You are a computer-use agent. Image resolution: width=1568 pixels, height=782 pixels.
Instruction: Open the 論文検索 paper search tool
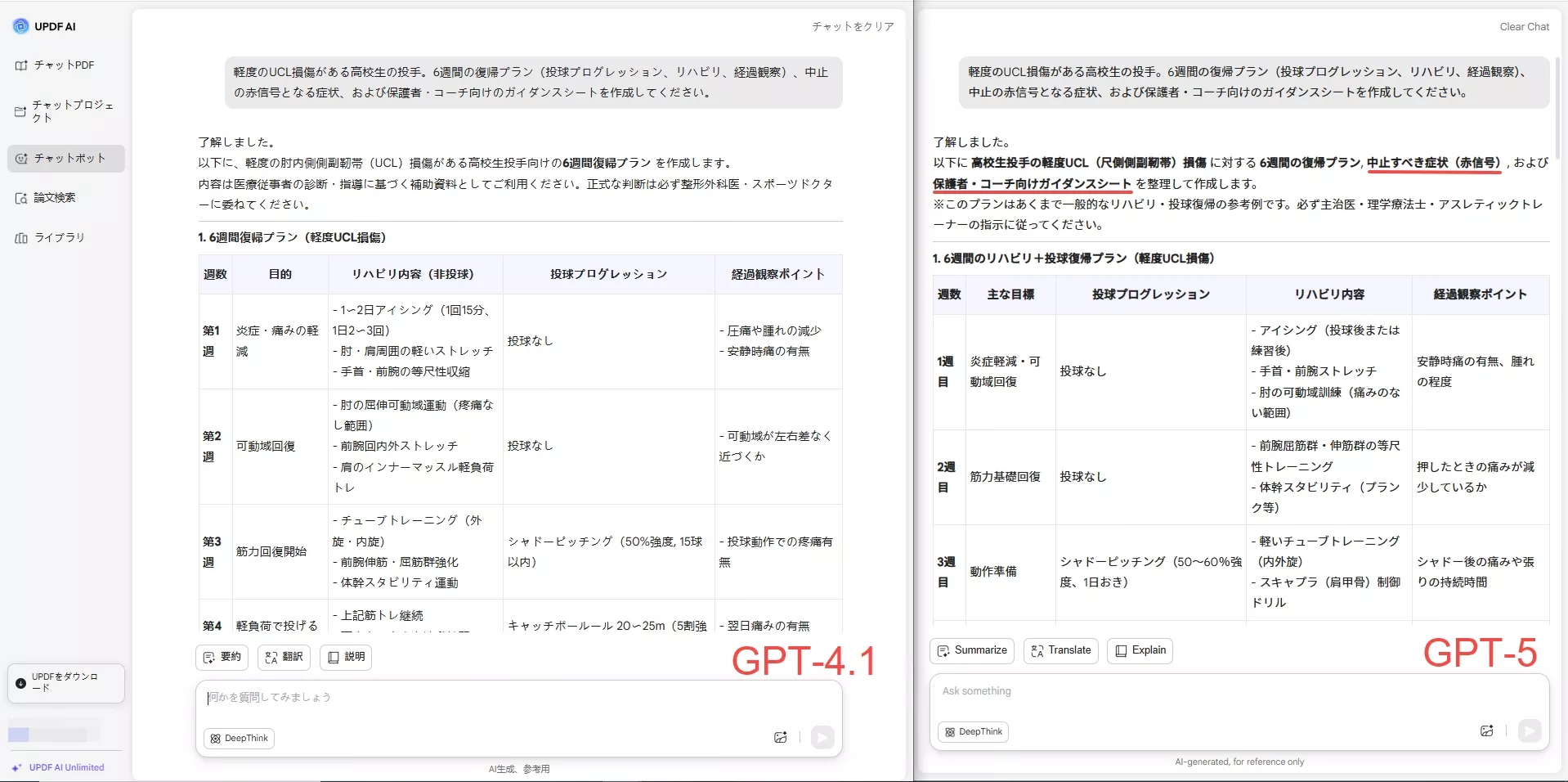coord(52,197)
